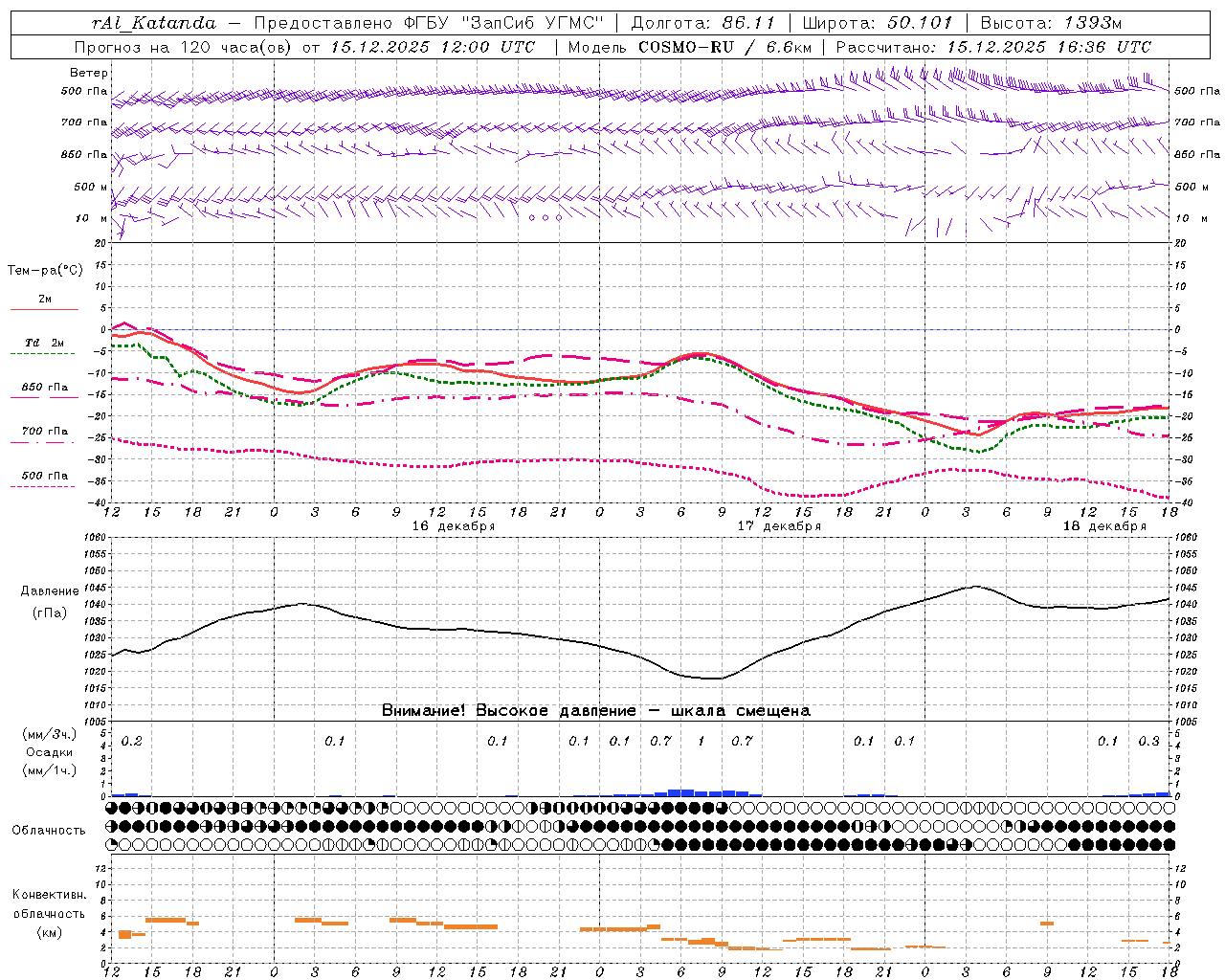Click the (мм/3ч.) precipitation unit label
The width and height of the screenshot is (1225, 980).
(x=49, y=735)
